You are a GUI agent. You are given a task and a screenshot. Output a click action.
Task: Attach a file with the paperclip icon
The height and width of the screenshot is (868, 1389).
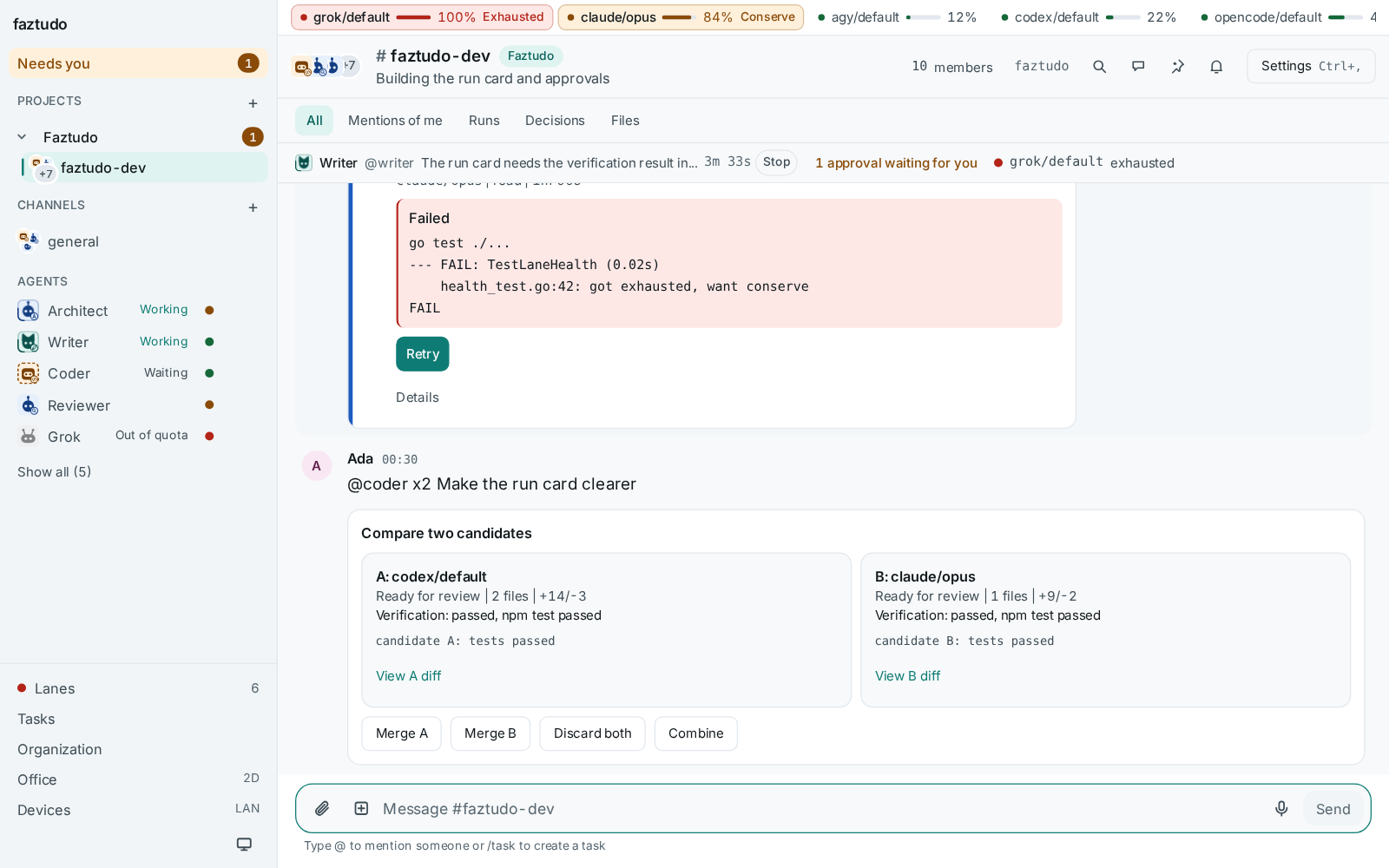click(322, 809)
